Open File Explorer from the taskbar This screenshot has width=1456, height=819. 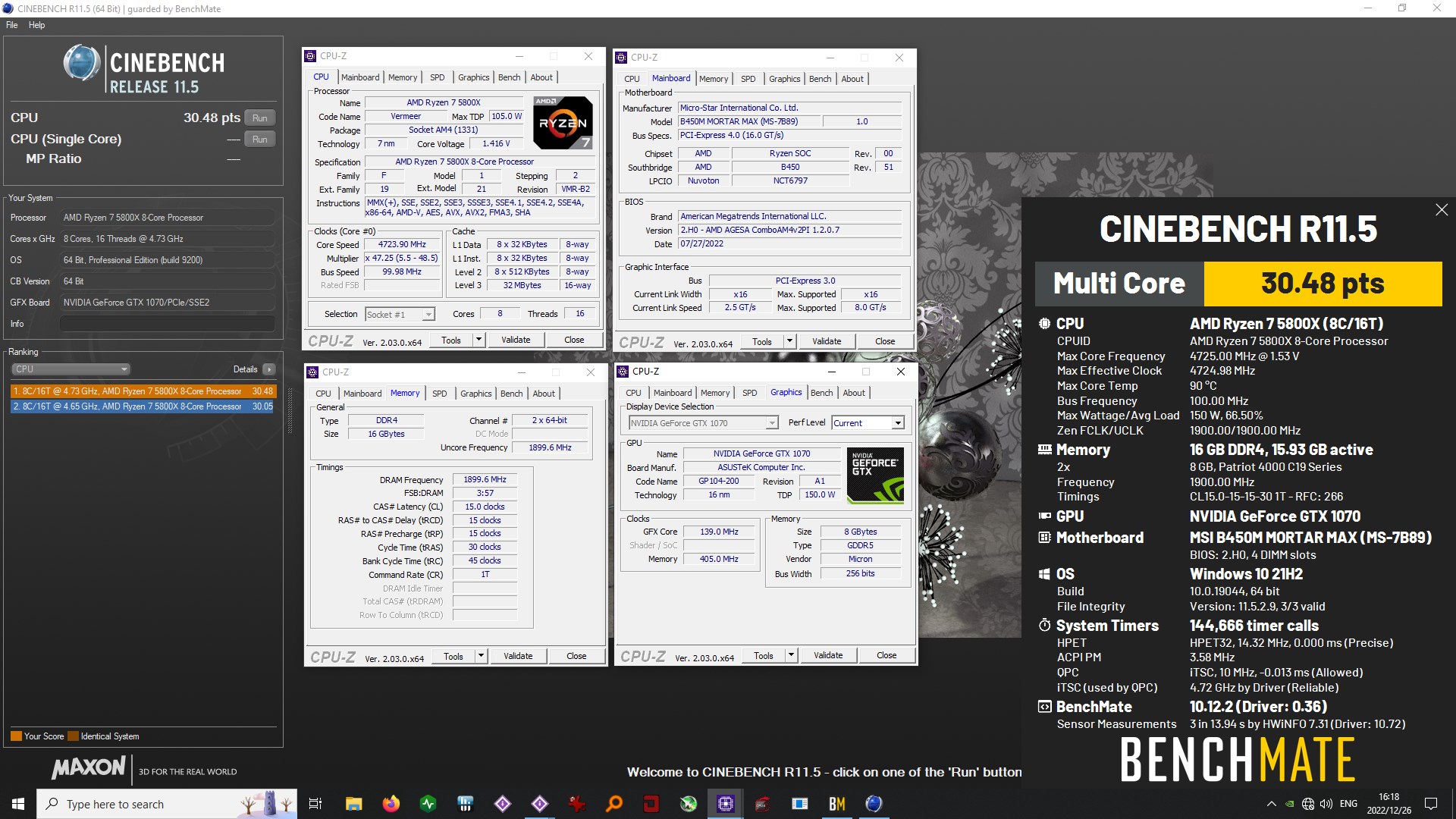pyautogui.click(x=353, y=804)
